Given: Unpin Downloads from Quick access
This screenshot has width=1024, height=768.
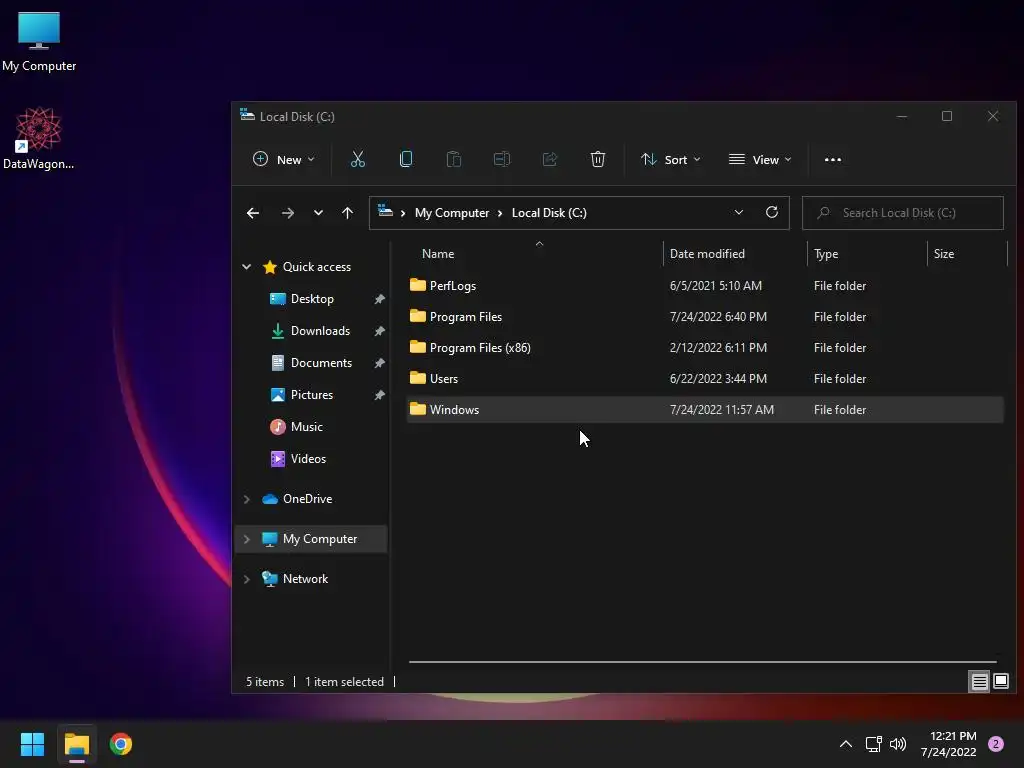Looking at the screenshot, I should point(379,331).
